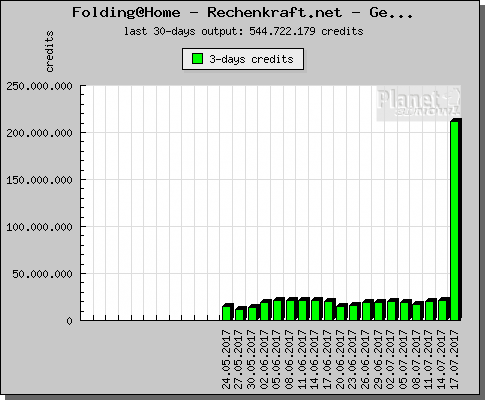The image size is (485, 400).
Task: Click the green legend swatch for 3-days credits
Action: [197, 59]
